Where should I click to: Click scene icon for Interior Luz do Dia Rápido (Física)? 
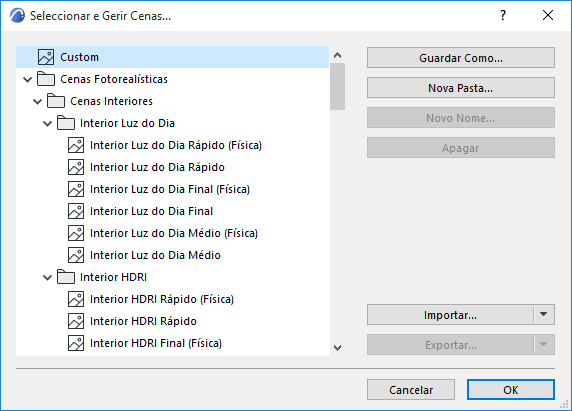[76, 145]
